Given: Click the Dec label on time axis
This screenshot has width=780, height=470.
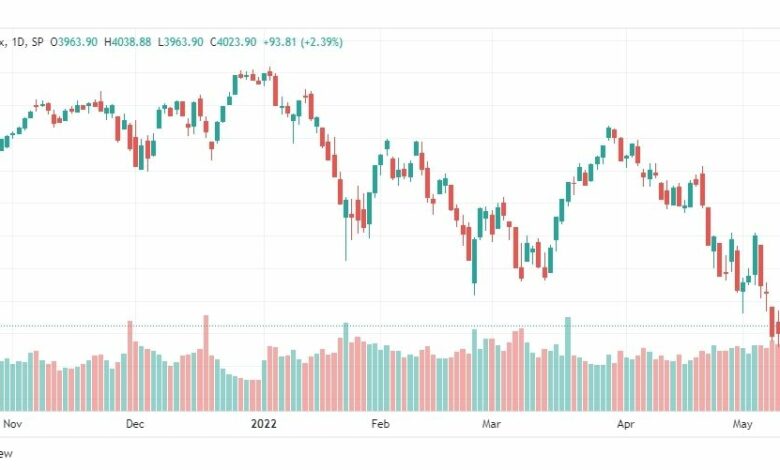Looking at the screenshot, I should pyautogui.click(x=135, y=424).
